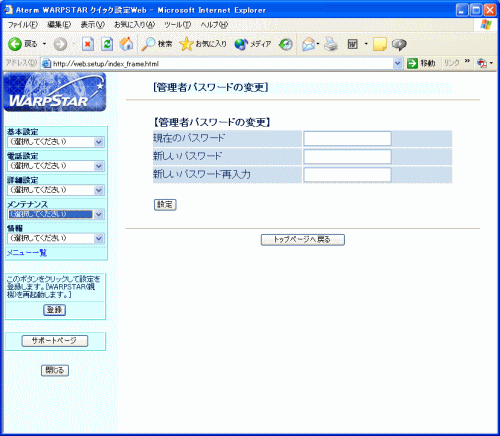This screenshot has width=500, height=436.
Task: Open the 編集(E) menu
Action: (x=59, y=25)
